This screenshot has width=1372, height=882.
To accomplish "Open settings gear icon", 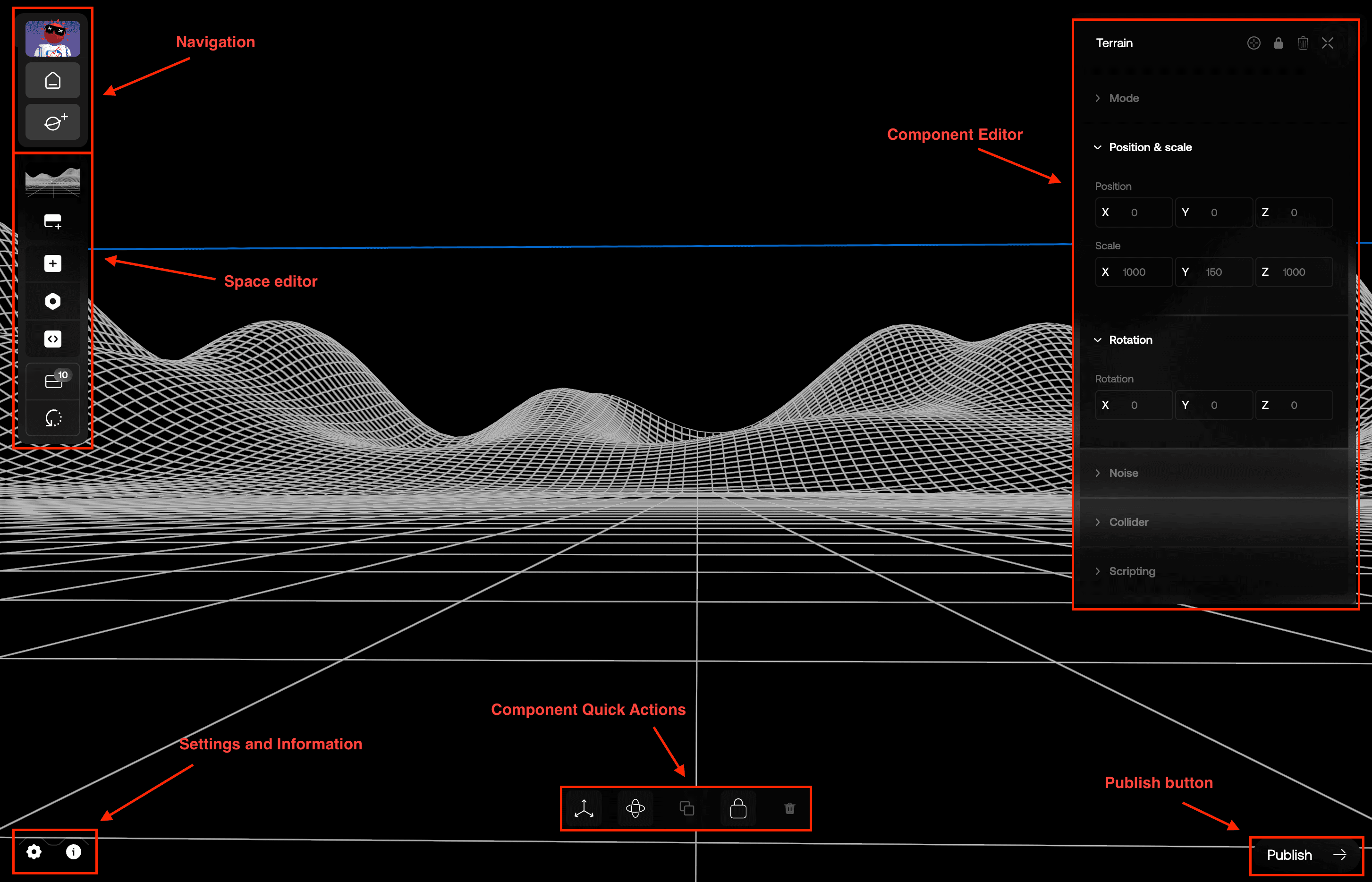I will pyautogui.click(x=34, y=852).
